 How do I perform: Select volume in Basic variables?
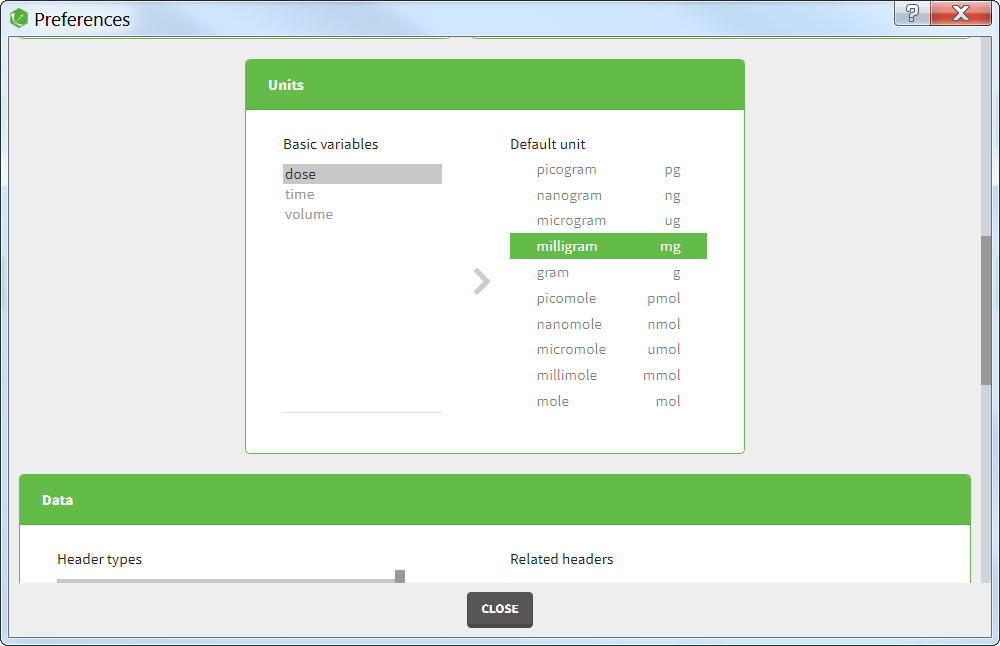(x=309, y=214)
